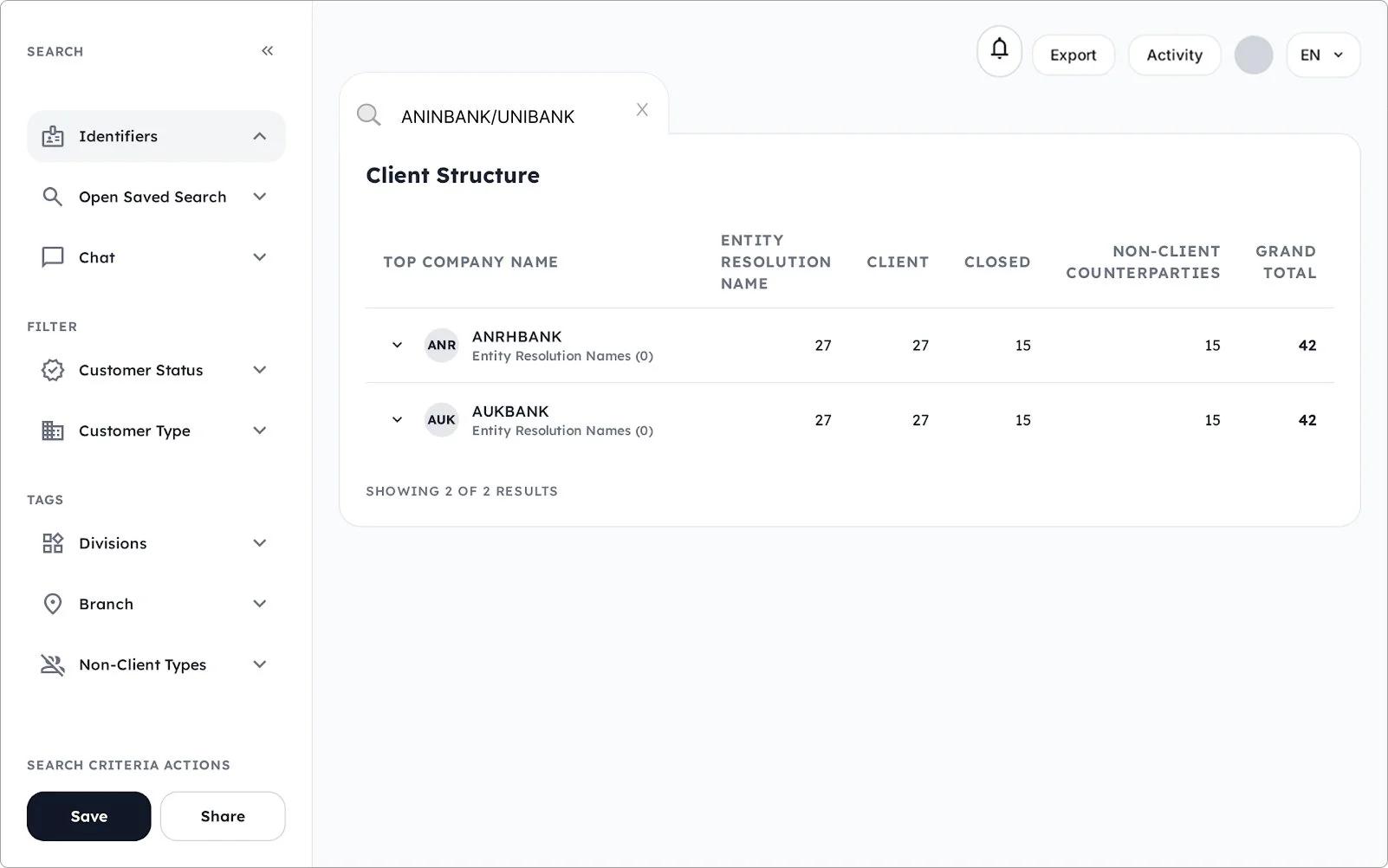Expand the Customer Status filter
This screenshot has width=1388, height=868.
coord(260,370)
